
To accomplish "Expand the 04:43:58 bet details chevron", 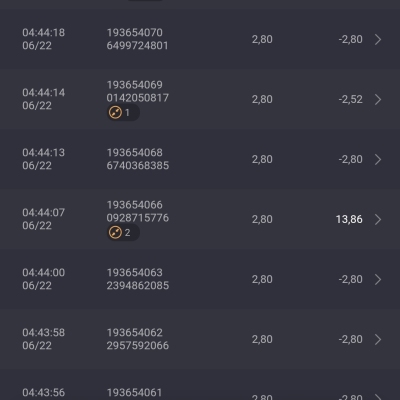I will pyautogui.click(x=378, y=339).
